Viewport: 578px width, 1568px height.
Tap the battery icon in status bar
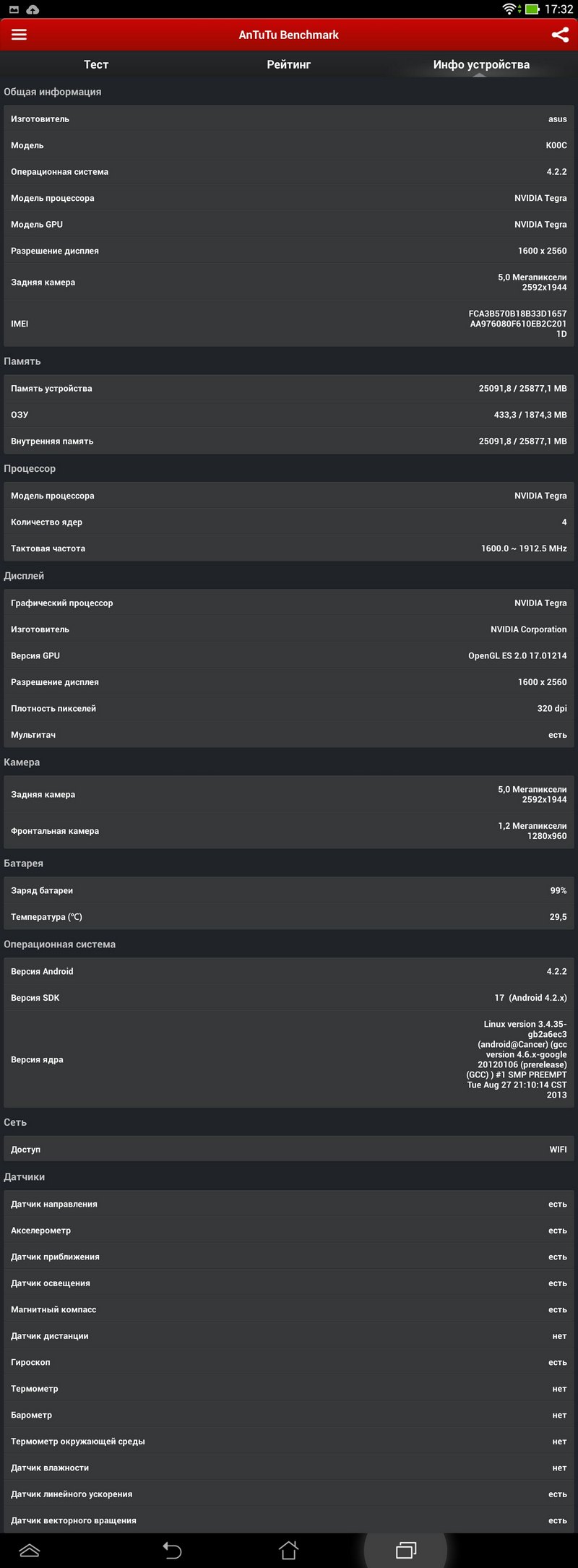(532, 9)
